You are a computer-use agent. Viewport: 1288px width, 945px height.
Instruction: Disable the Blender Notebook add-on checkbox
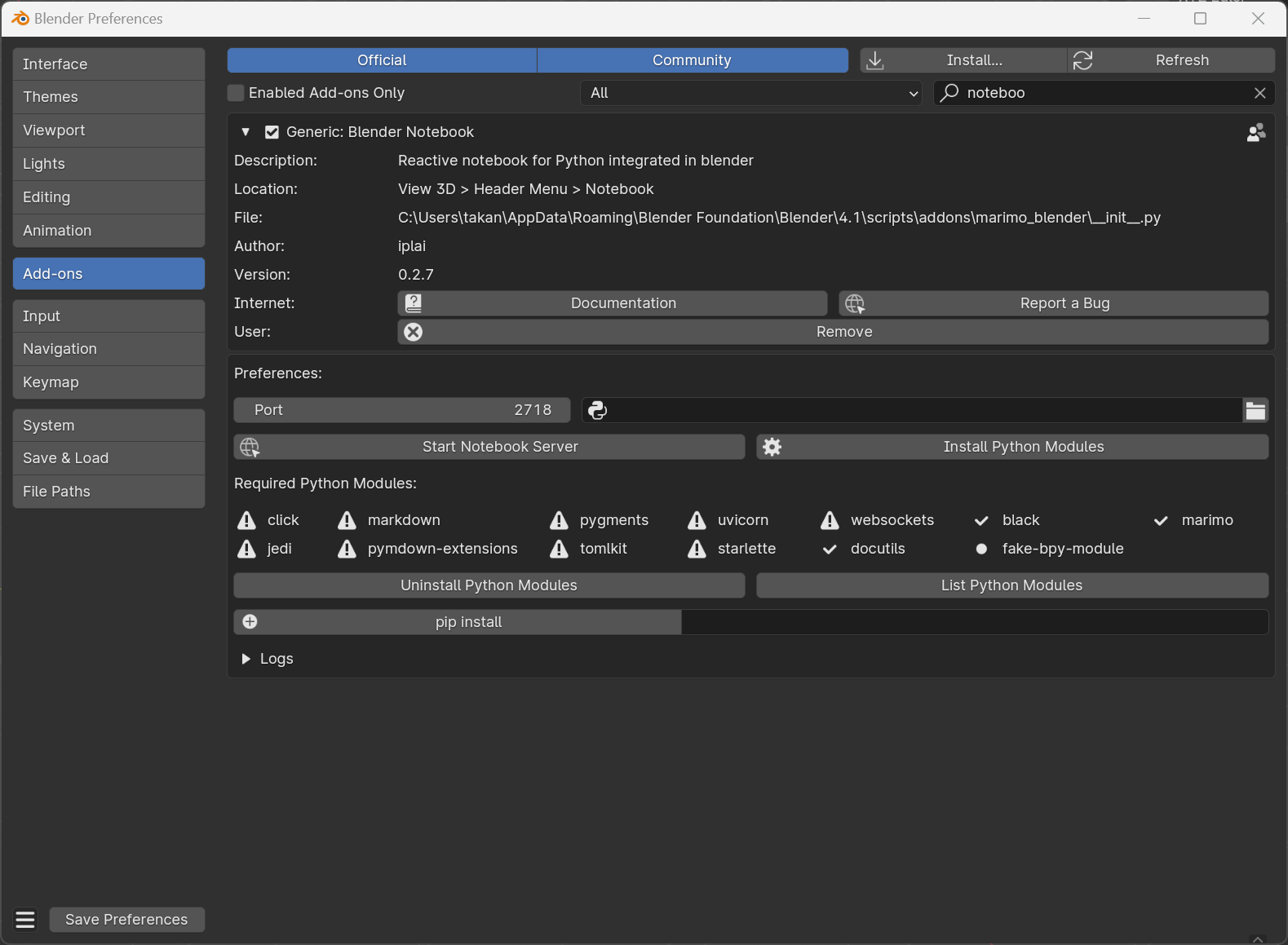click(272, 132)
